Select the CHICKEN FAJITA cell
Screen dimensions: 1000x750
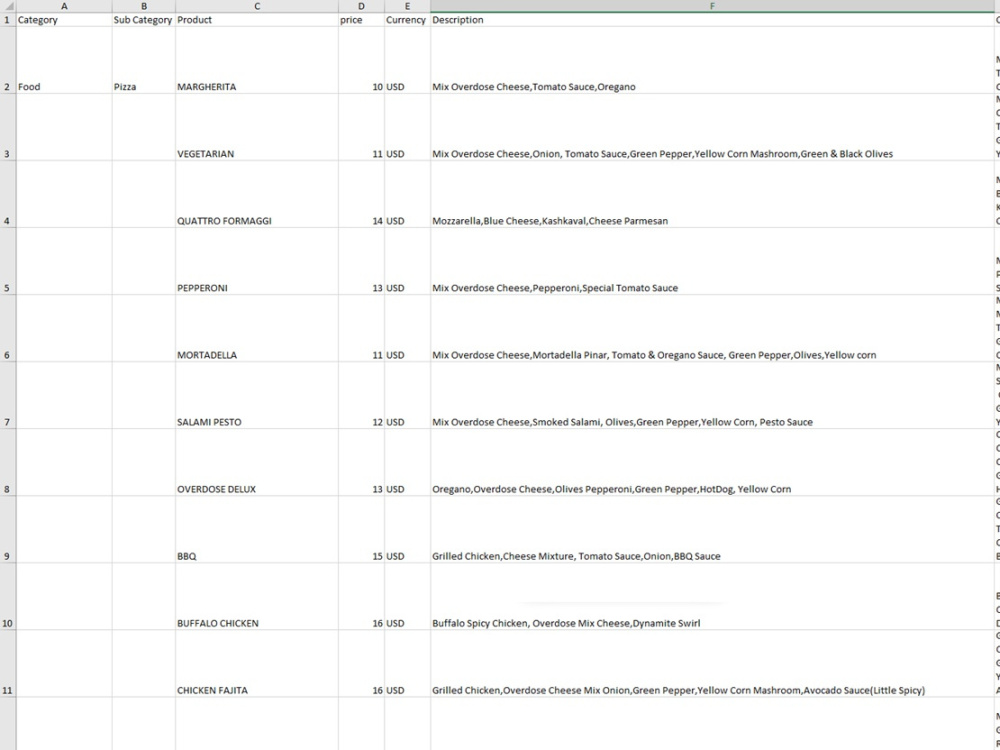tap(257, 664)
